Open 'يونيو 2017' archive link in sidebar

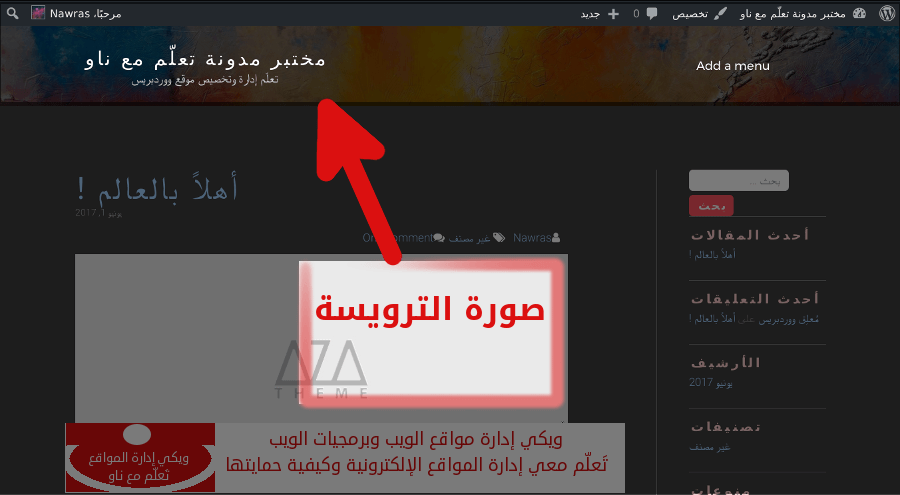click(x=711, y=383)
